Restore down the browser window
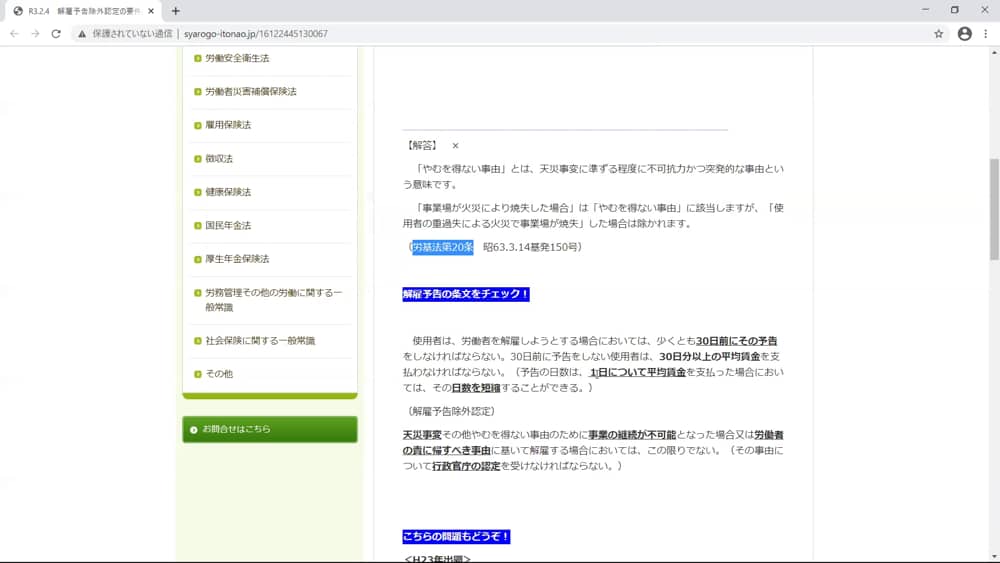 (x=955, y=10)
